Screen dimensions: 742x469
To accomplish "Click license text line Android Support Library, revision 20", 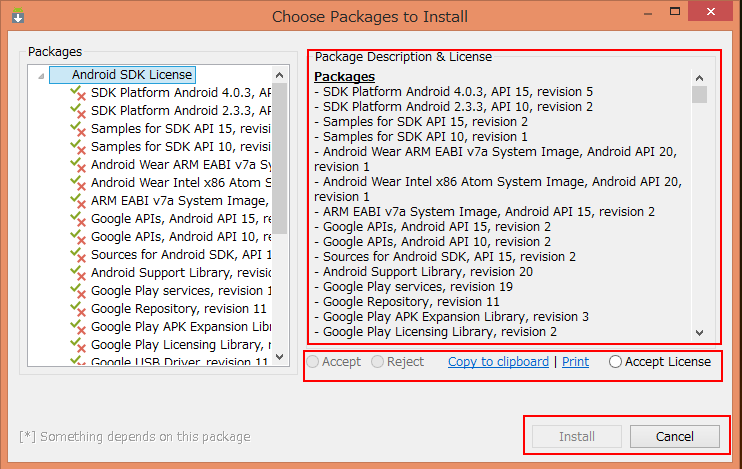I will tap(424, 272).
